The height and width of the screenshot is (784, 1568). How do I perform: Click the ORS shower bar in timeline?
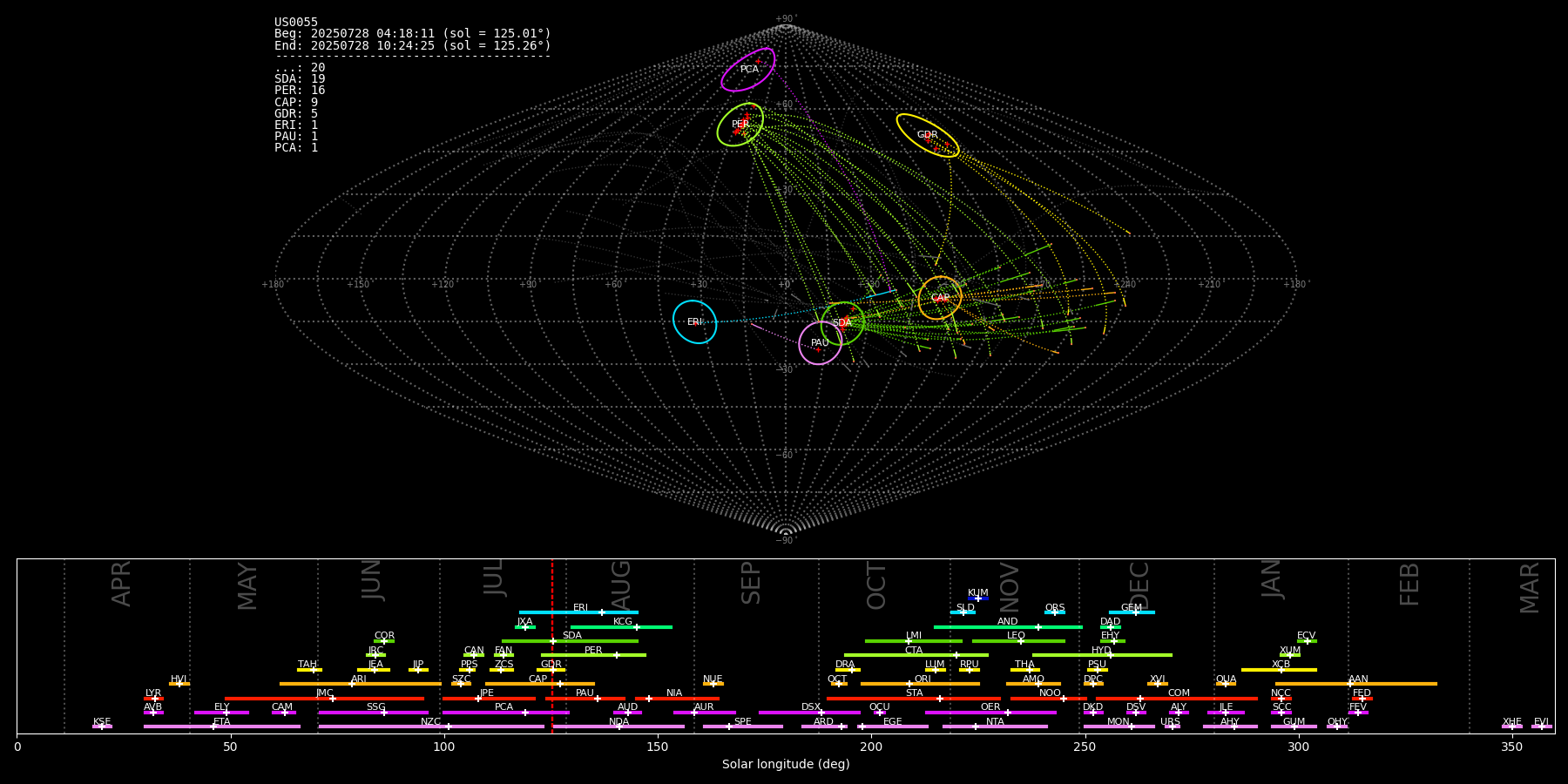pos(1055,612)
